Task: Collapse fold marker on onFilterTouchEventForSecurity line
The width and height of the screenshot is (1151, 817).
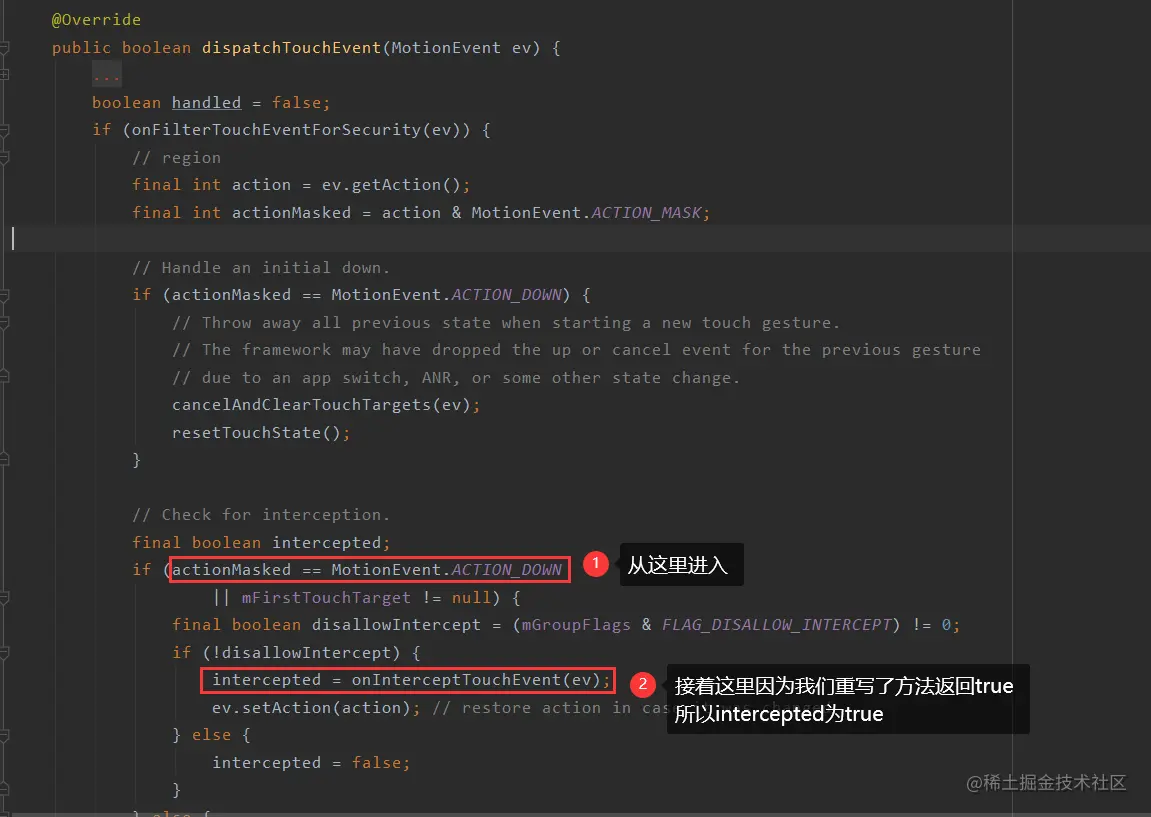Action: pos(4,130)
